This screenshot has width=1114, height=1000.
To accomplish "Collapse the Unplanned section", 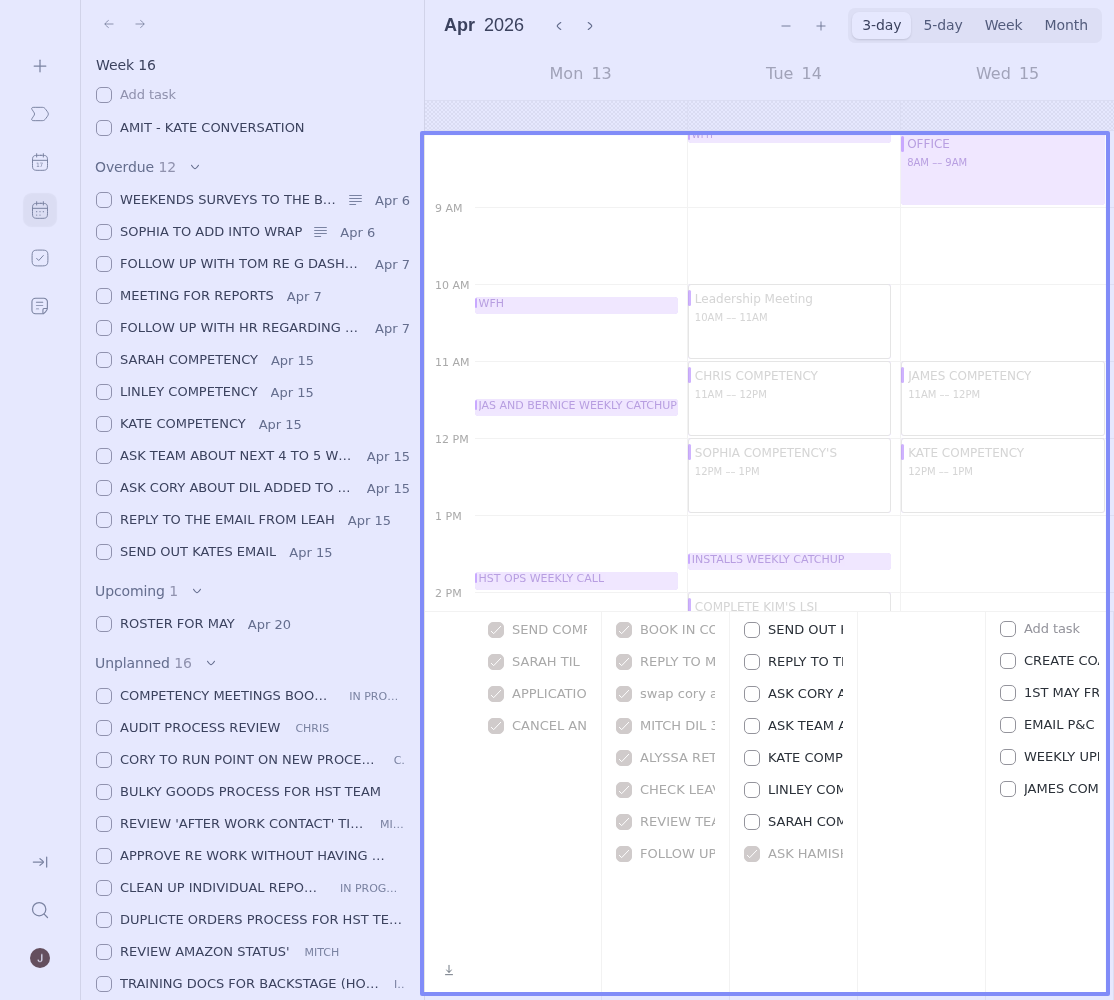I will click(x=211, y=663).
